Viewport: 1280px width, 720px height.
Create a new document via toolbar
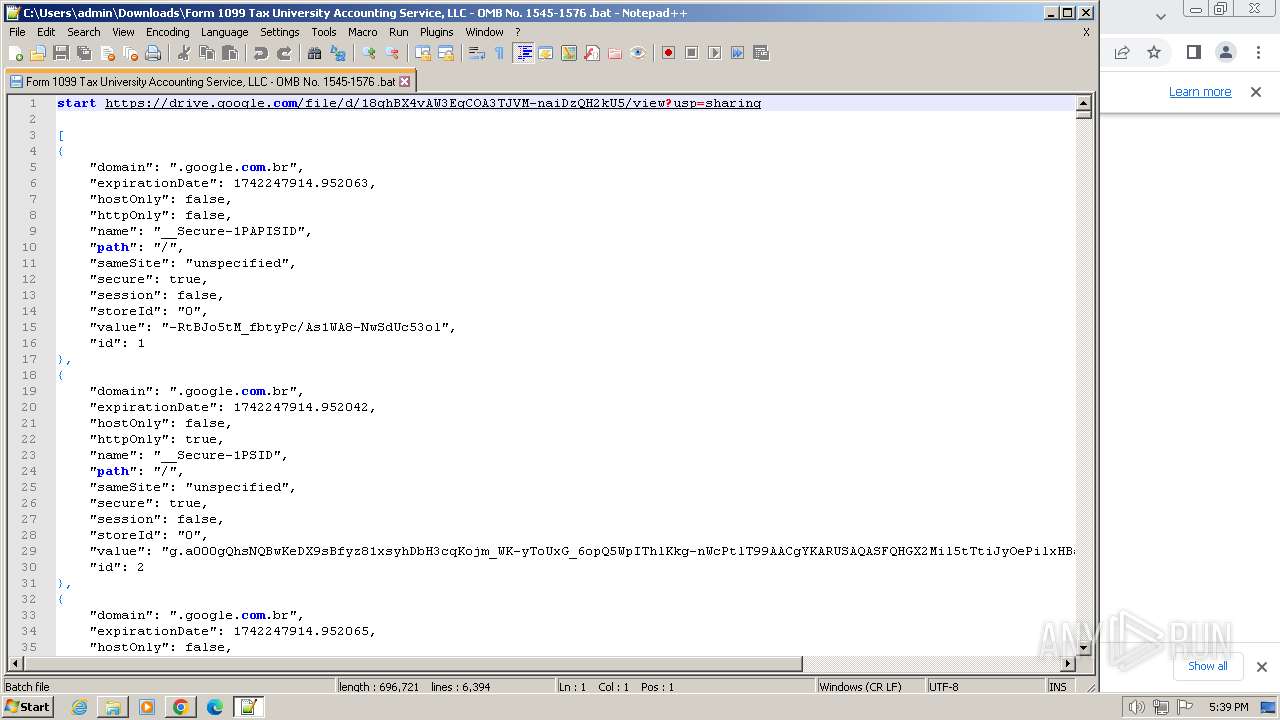click(x=16, y=53)
